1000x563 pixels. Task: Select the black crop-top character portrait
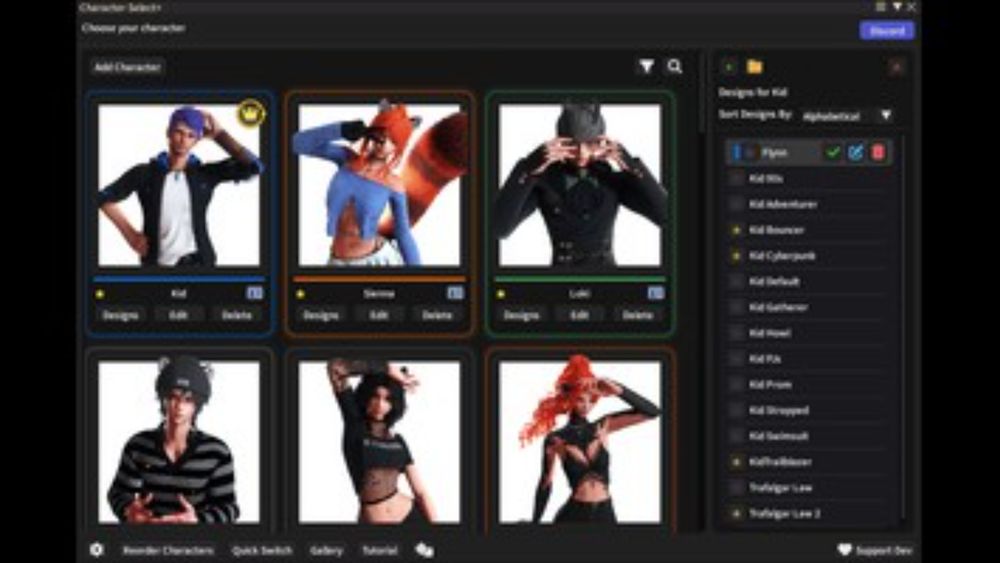(x=379, y=442)
